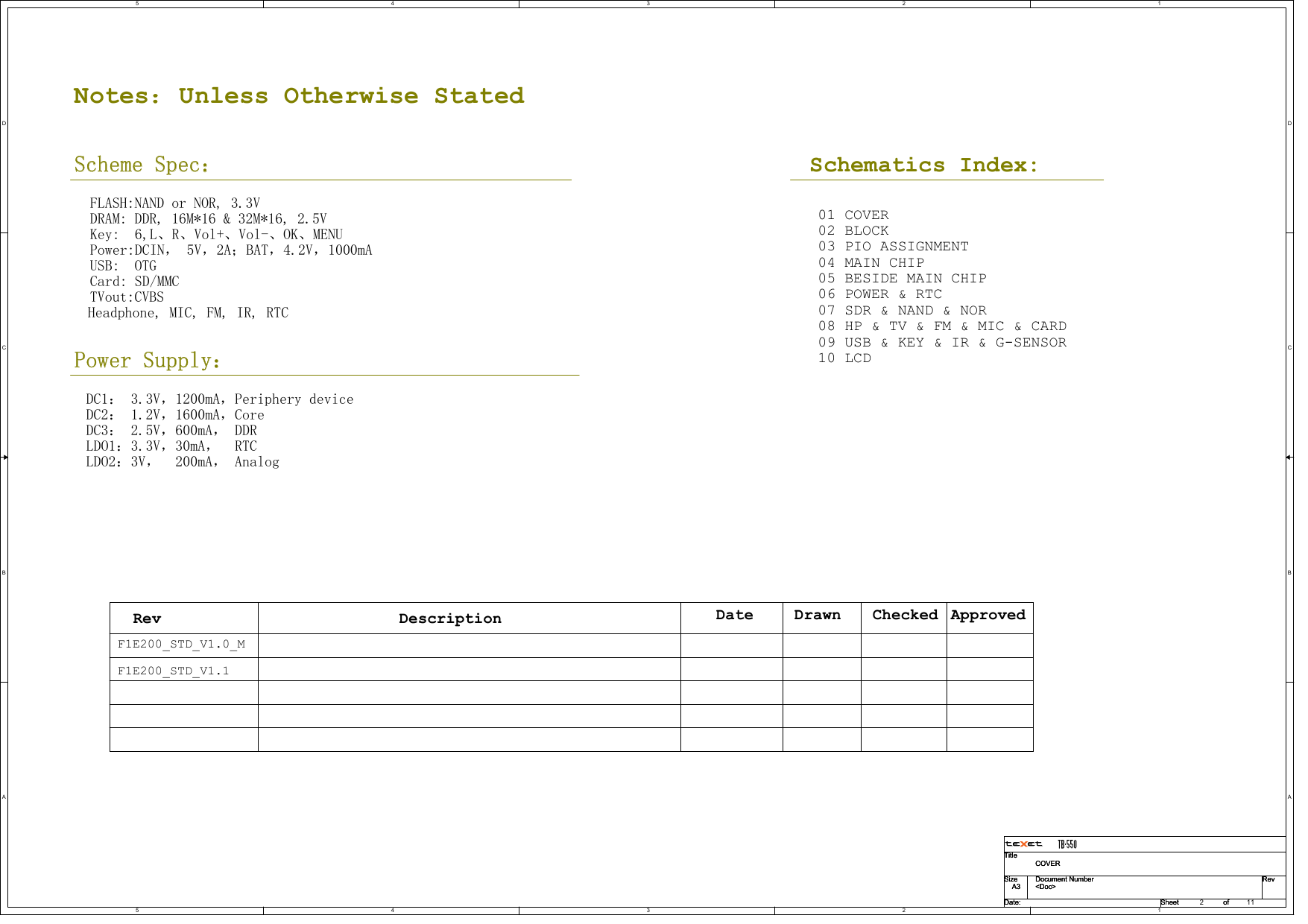The height and width of the screenshot is (924, 1308).
Task: Select the TB-550 model label
Action: pos(1069,844)
